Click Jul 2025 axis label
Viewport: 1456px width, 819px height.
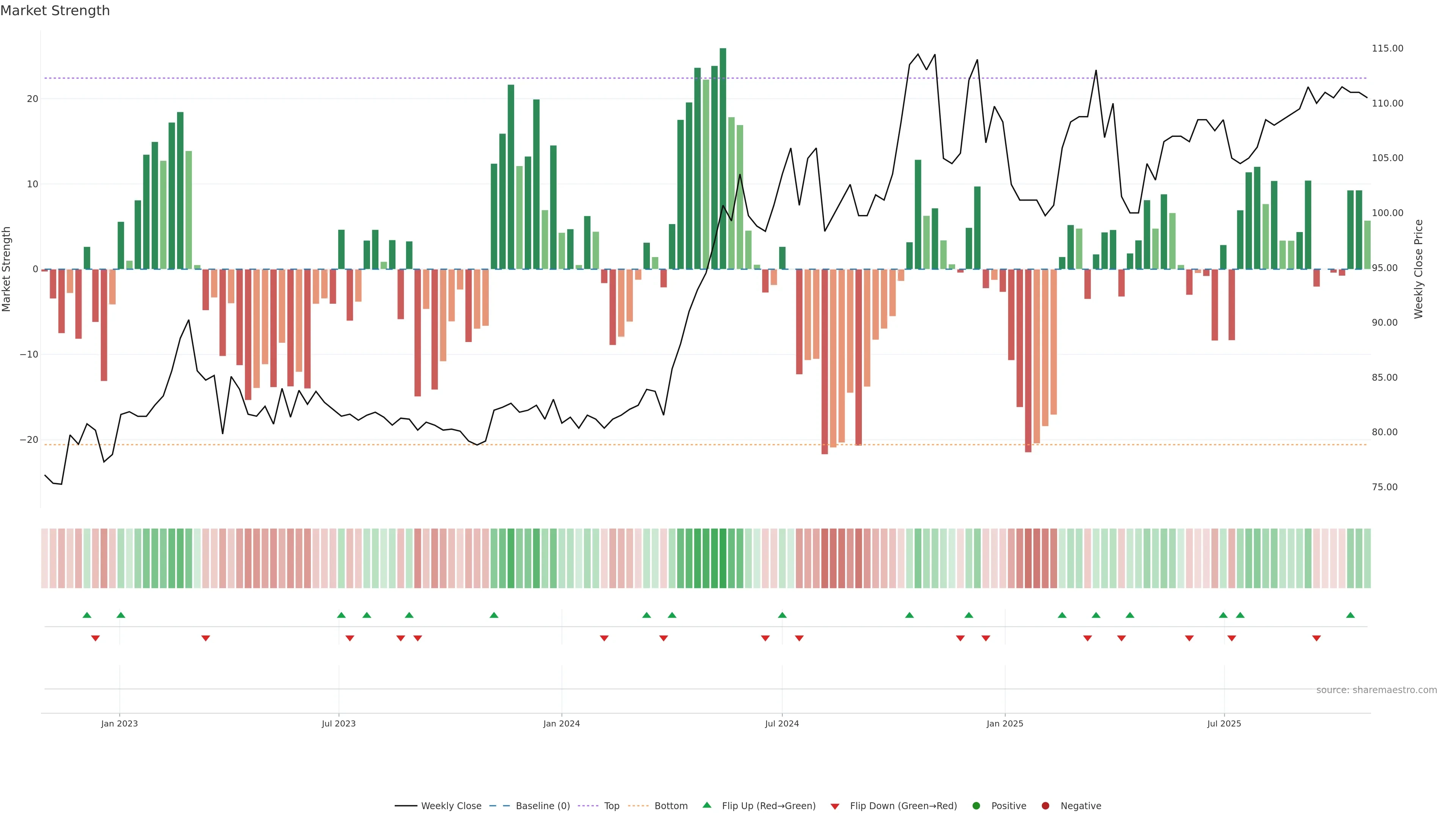(x=1224, y=723)
